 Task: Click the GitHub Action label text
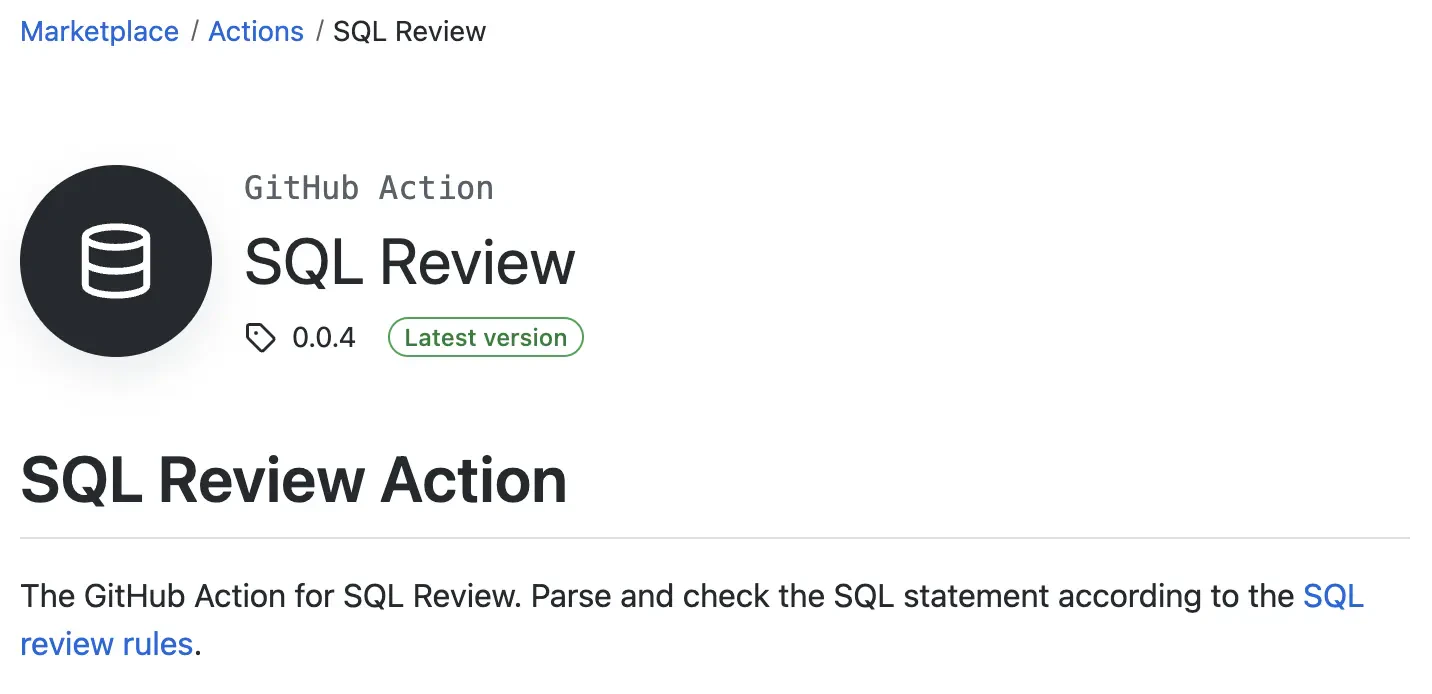click(x=369, y=187)
